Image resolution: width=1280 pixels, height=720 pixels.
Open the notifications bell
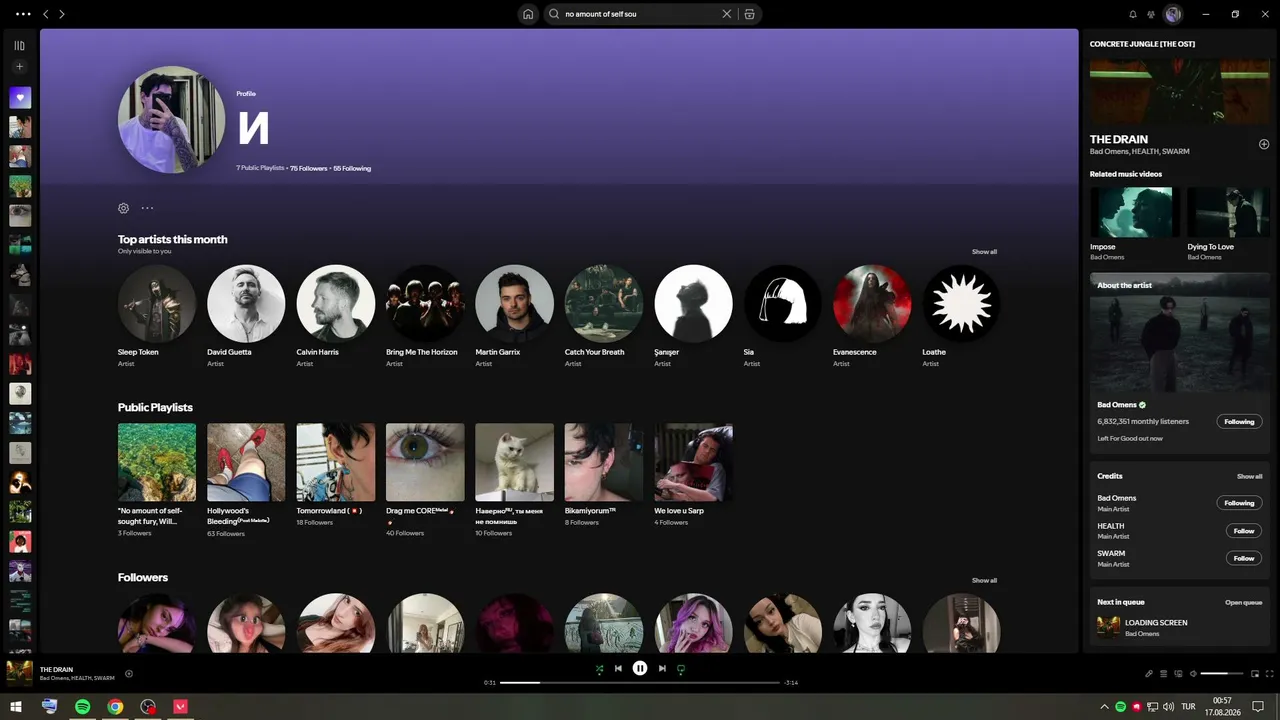pyautogui.click(x=1133, y=14)
